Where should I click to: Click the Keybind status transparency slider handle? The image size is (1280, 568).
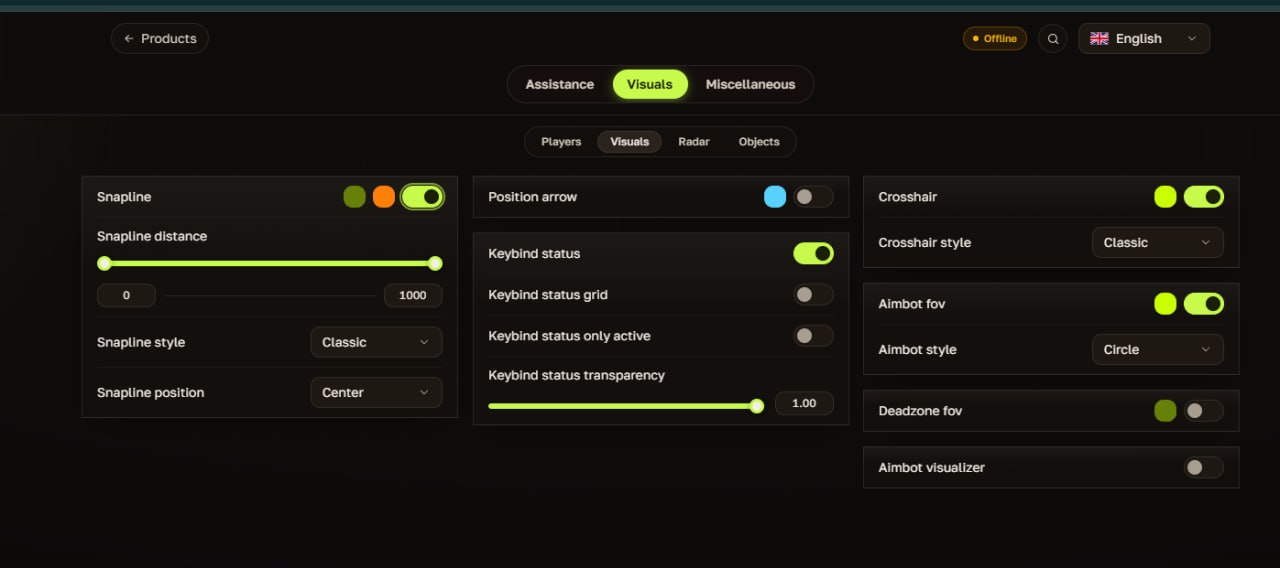[x=757, y=405]
